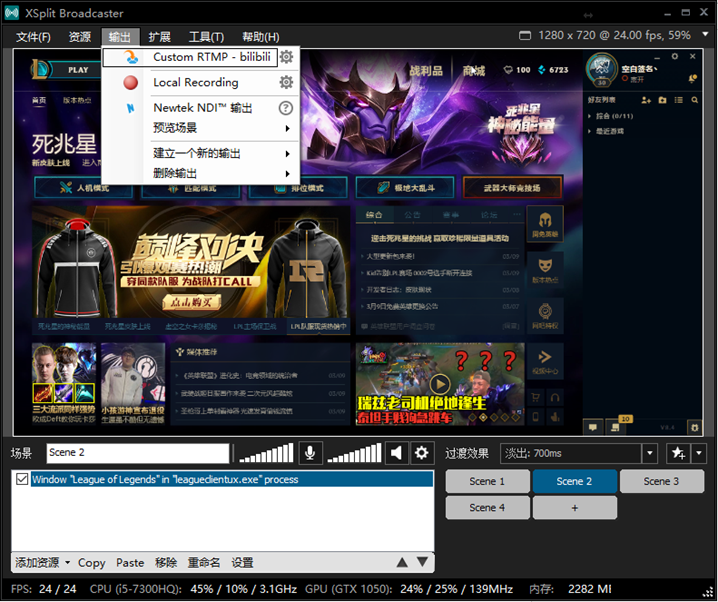This screenshot has height=602, width=718.
Task: Click 重命名 to rename source
Action: pyautogui.click(x=204, y=563)
